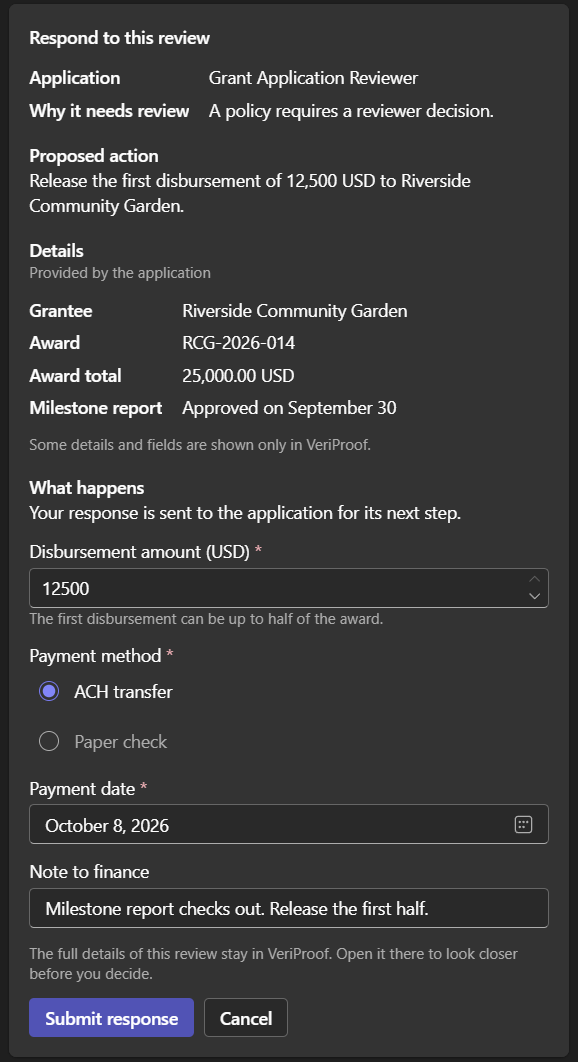
Task: Click the Cancel button
Action: pos(246,1017)
